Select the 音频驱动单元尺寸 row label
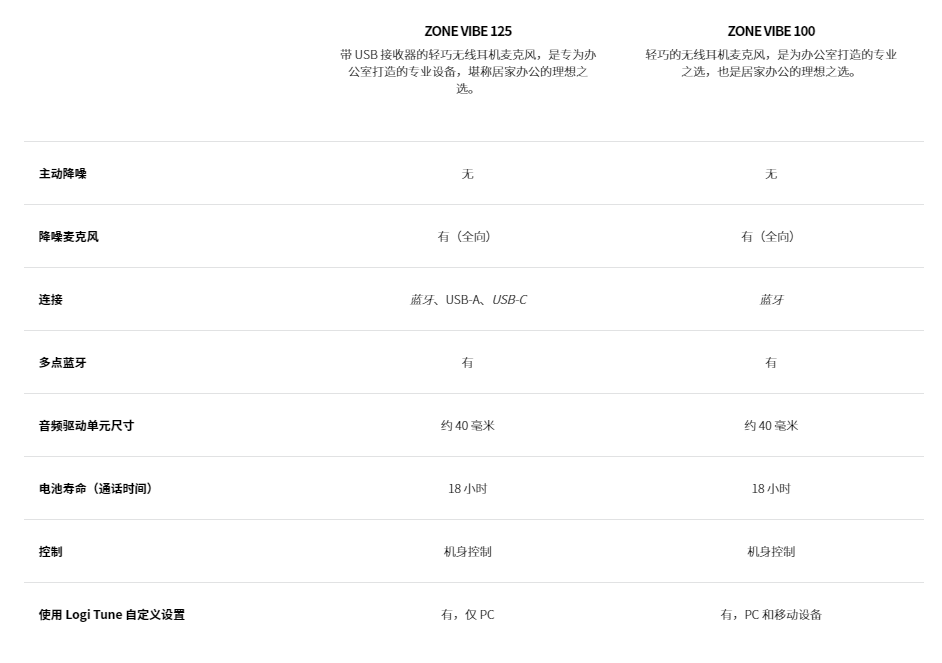Viewport: 942px width, 663px height. pos(87,426)
